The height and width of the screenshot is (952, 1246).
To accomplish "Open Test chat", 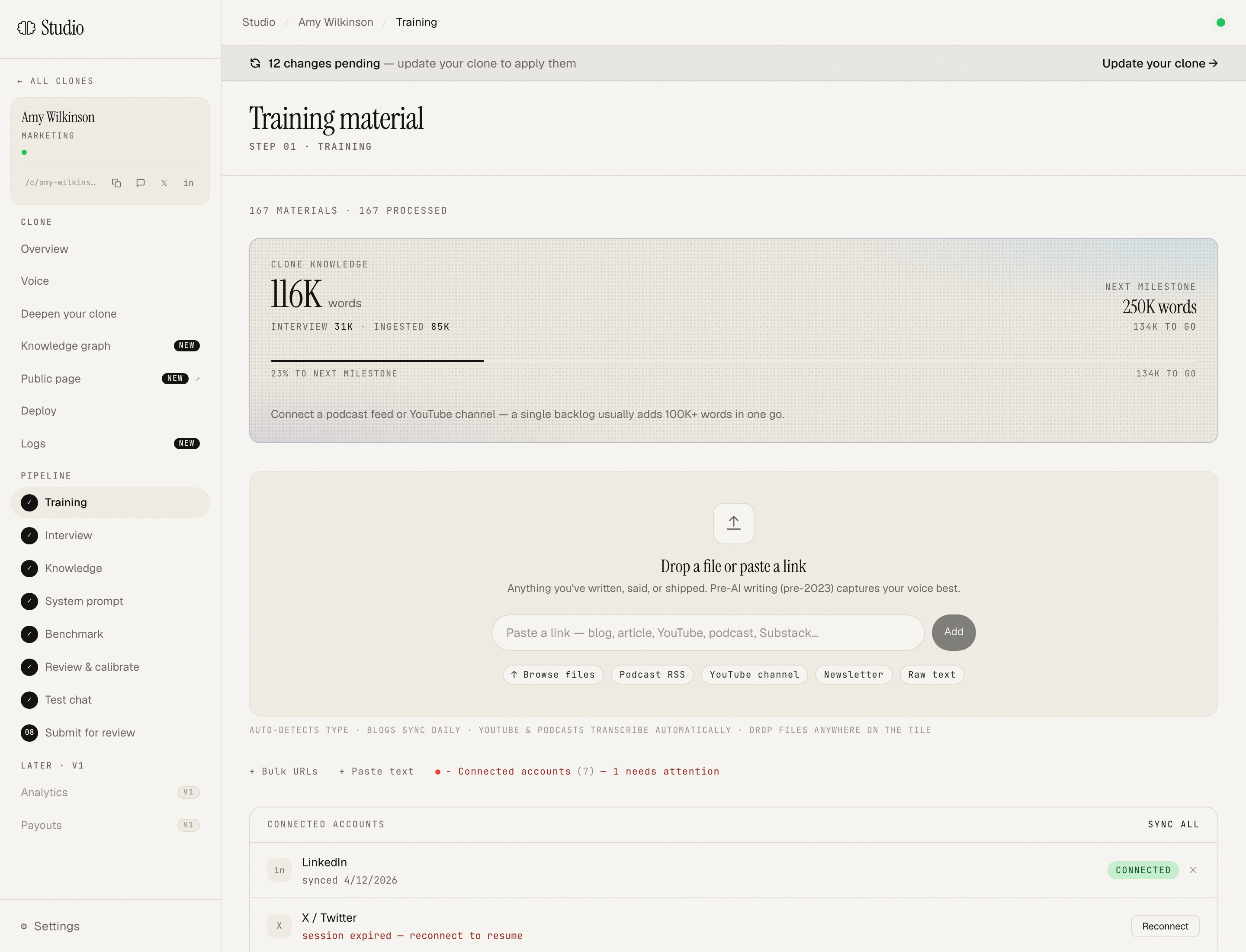I will tap(110, 700).
